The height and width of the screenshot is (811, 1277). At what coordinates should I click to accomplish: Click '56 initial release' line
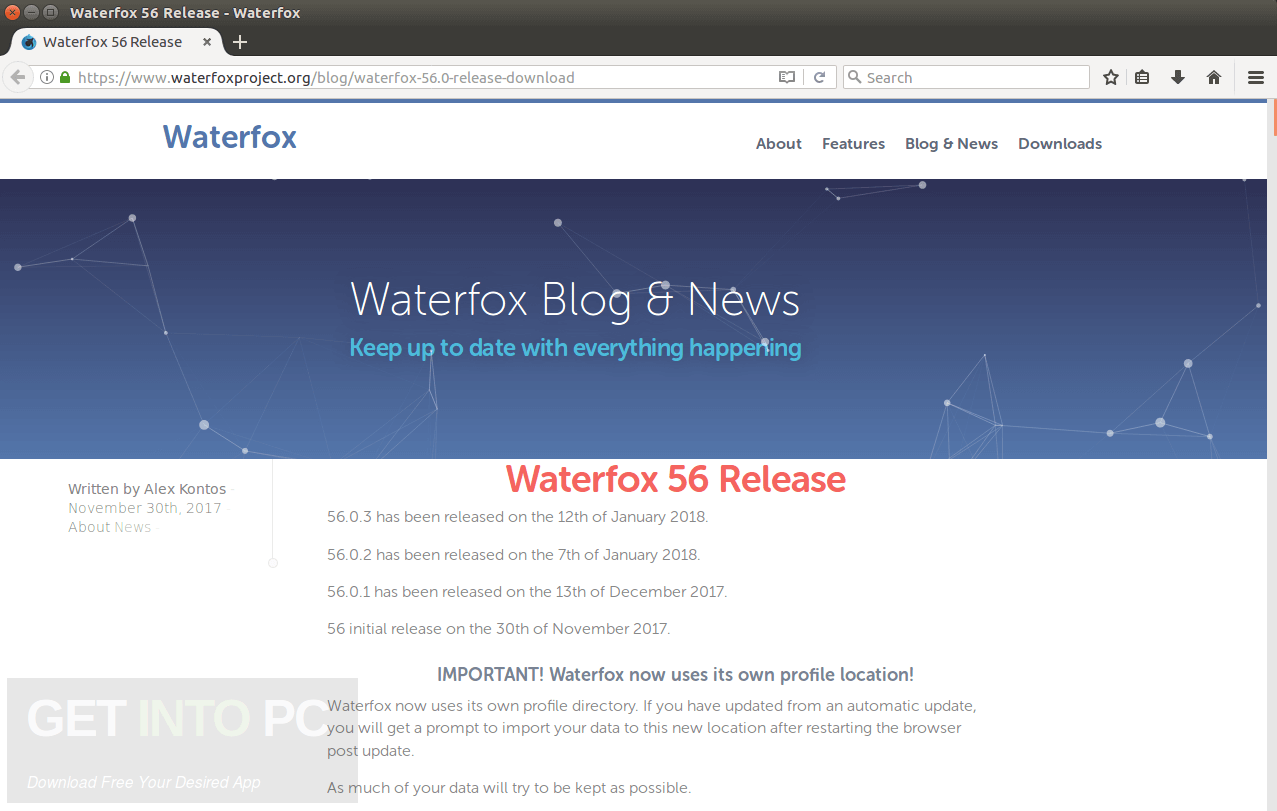click(498, 629)
